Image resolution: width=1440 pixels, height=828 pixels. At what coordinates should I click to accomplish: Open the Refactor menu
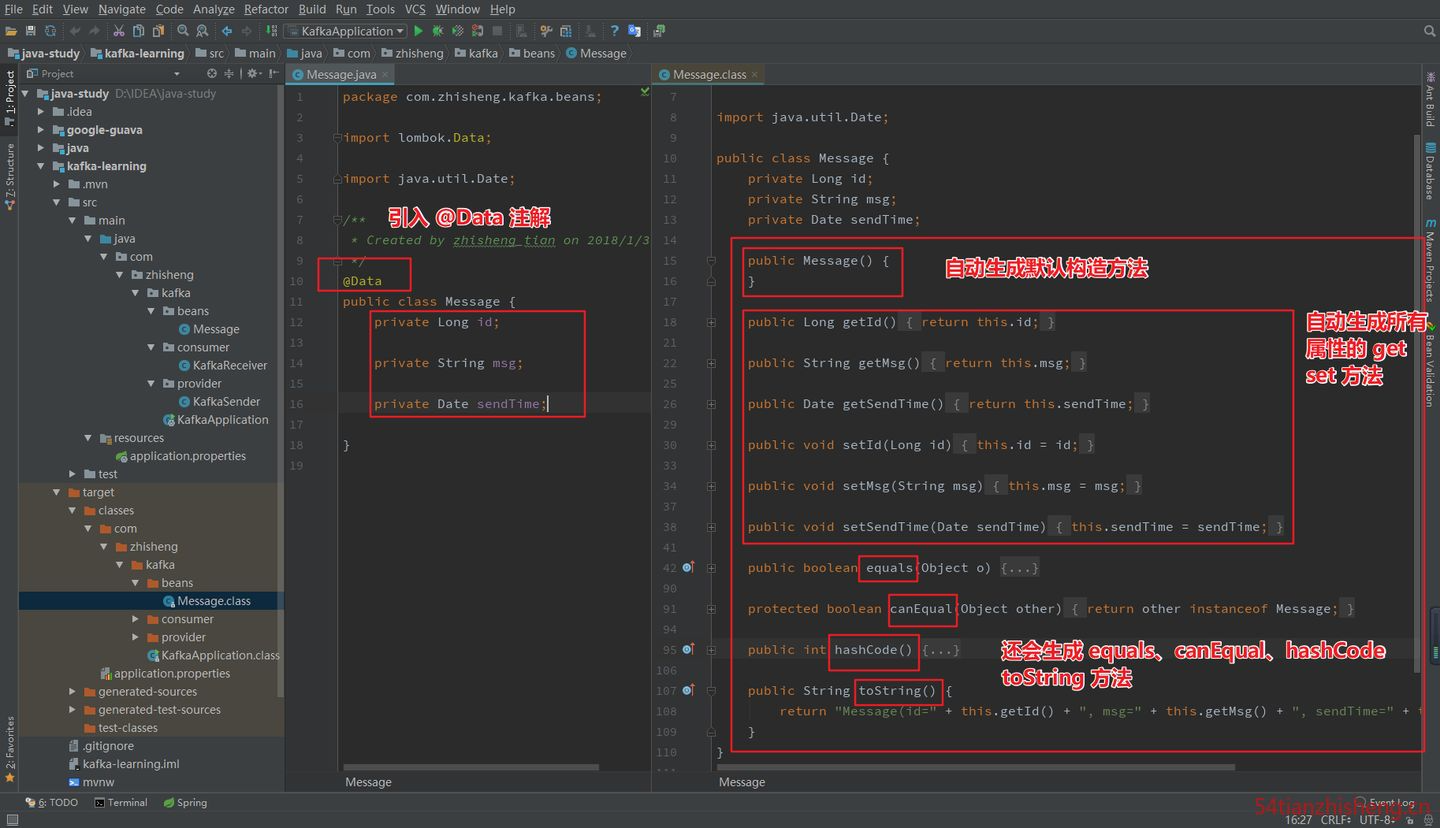point(266,9)
